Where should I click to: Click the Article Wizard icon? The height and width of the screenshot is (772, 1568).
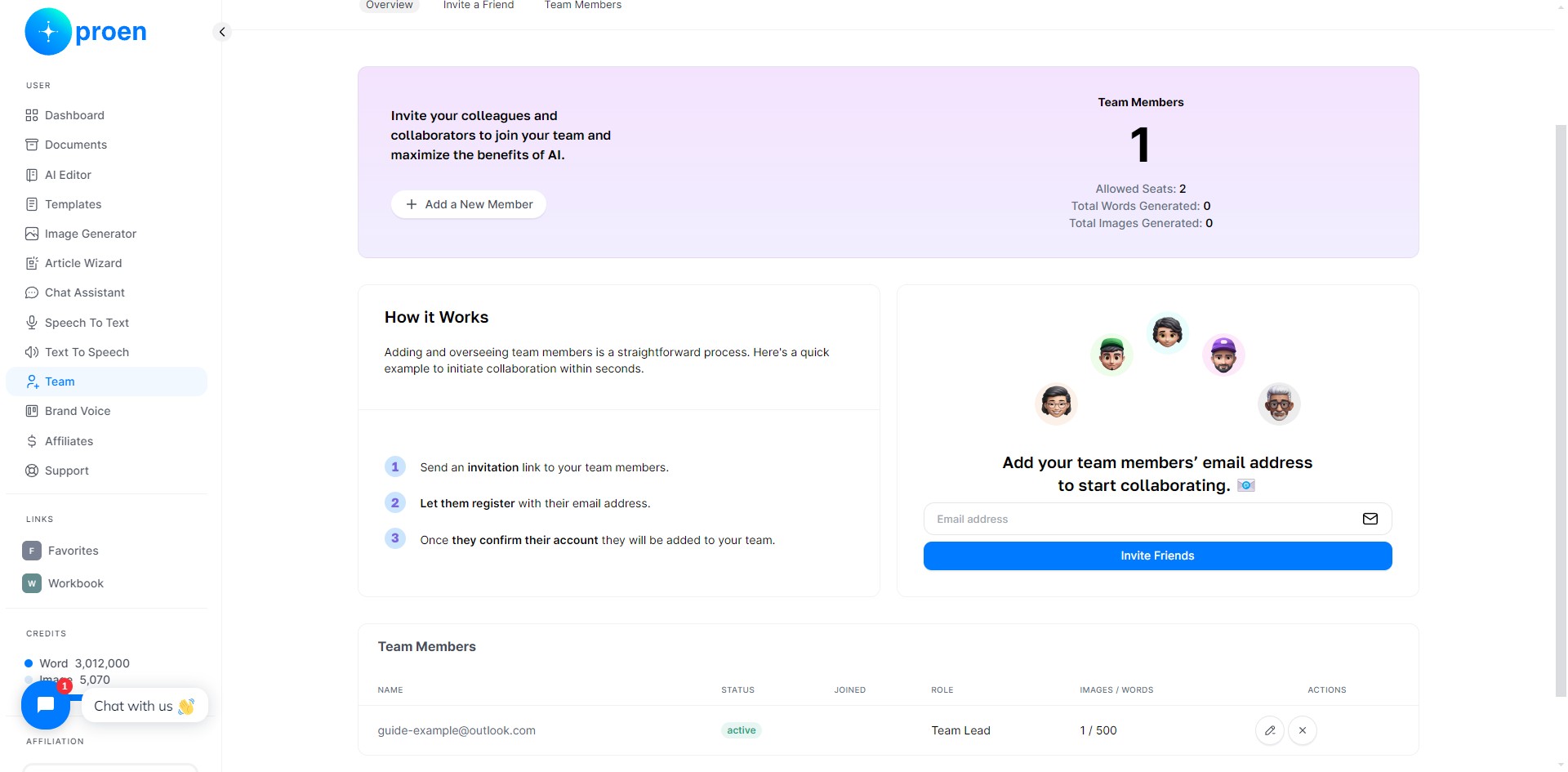pyautogui.click(x=32, y=263)
